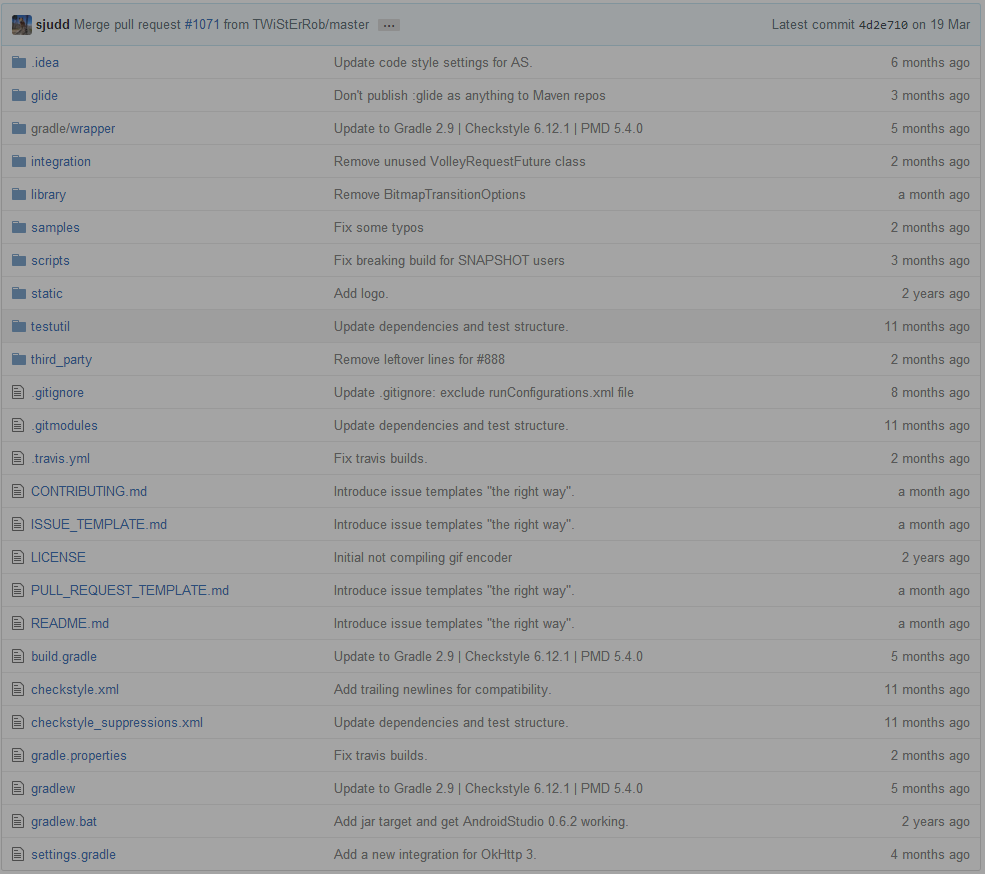Expand the commit message ellipsis button
Viewport: 985px width, 874px height.
pyautogui.click(x=389, y=25)
